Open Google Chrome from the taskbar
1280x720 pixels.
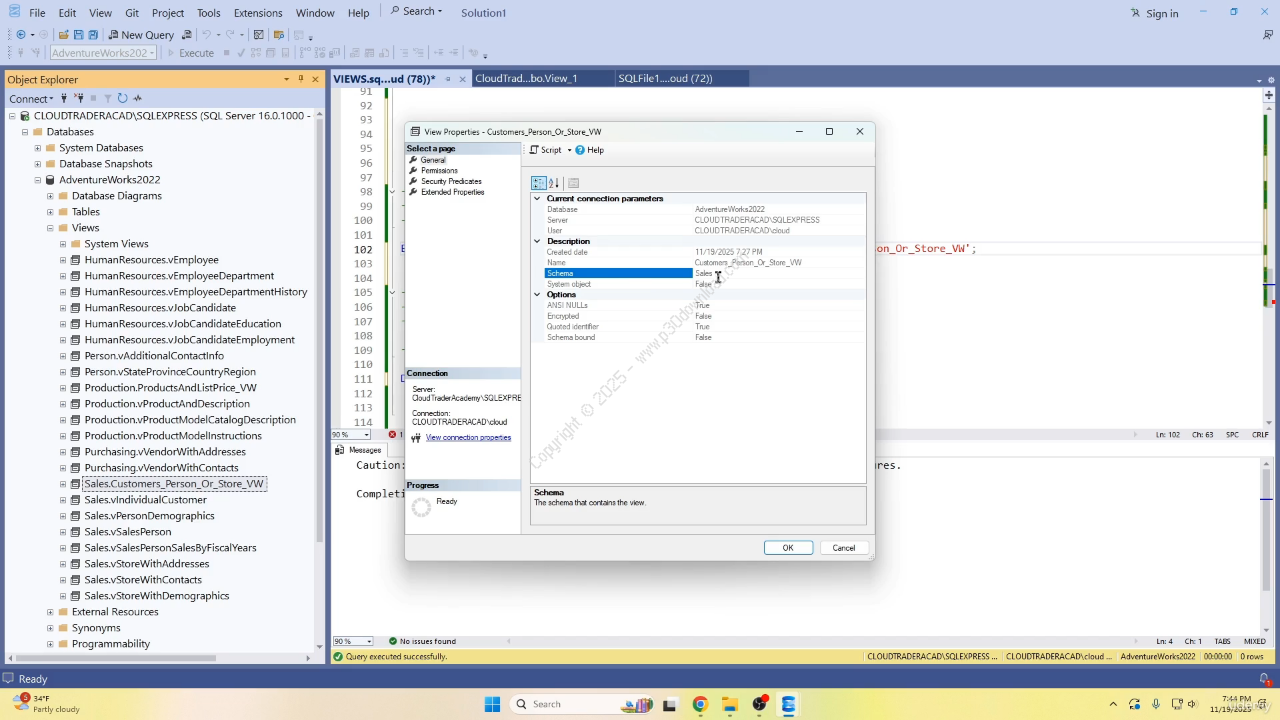[x=700, y=704]
